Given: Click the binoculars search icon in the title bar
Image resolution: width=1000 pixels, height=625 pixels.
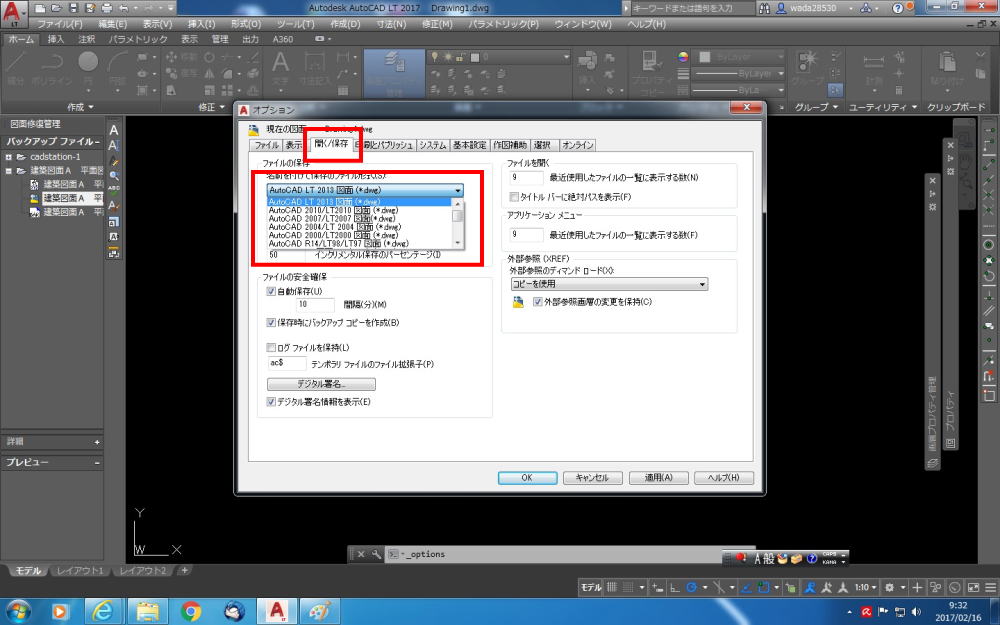Looking at the screenshot, I should (764, 8).
